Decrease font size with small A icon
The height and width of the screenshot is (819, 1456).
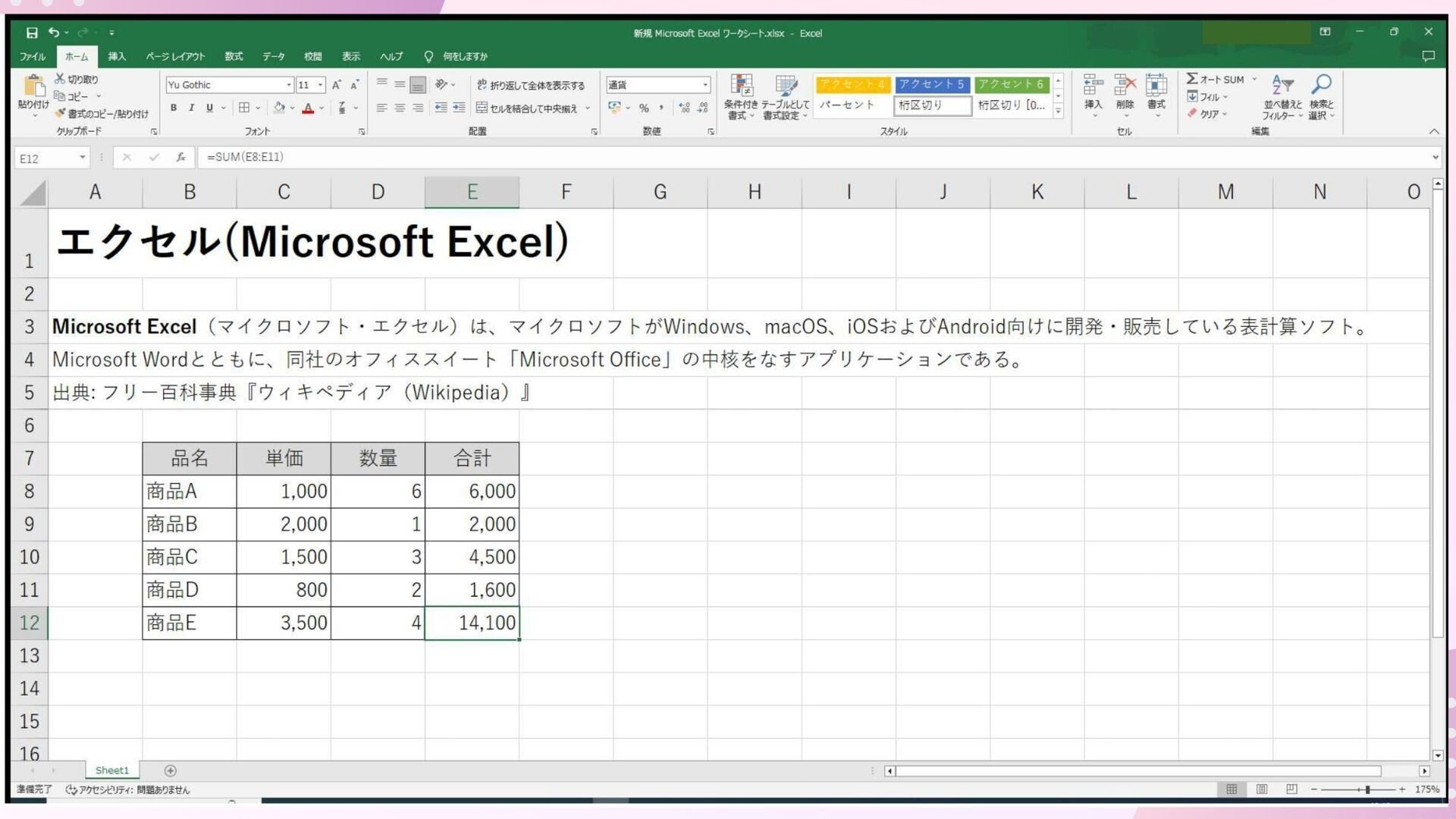[354, 85]
